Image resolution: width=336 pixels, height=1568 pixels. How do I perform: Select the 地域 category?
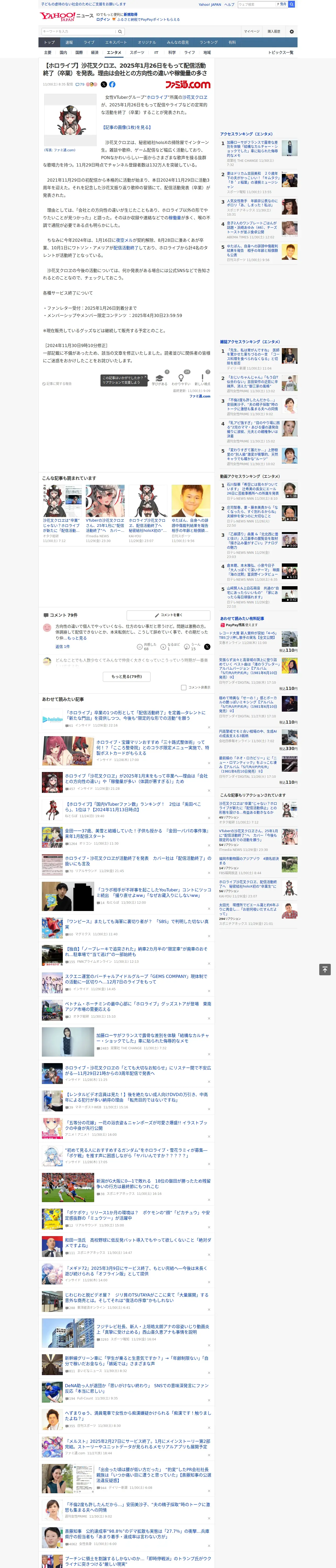tap(207, 52)
